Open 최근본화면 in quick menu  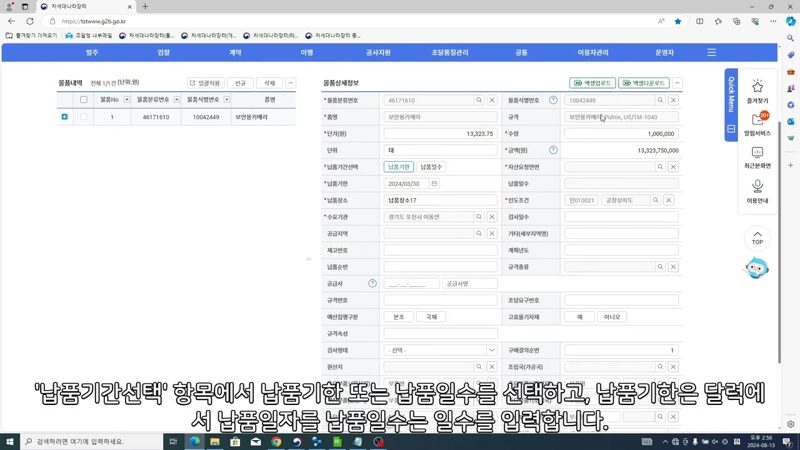click(x=757, y=158)
